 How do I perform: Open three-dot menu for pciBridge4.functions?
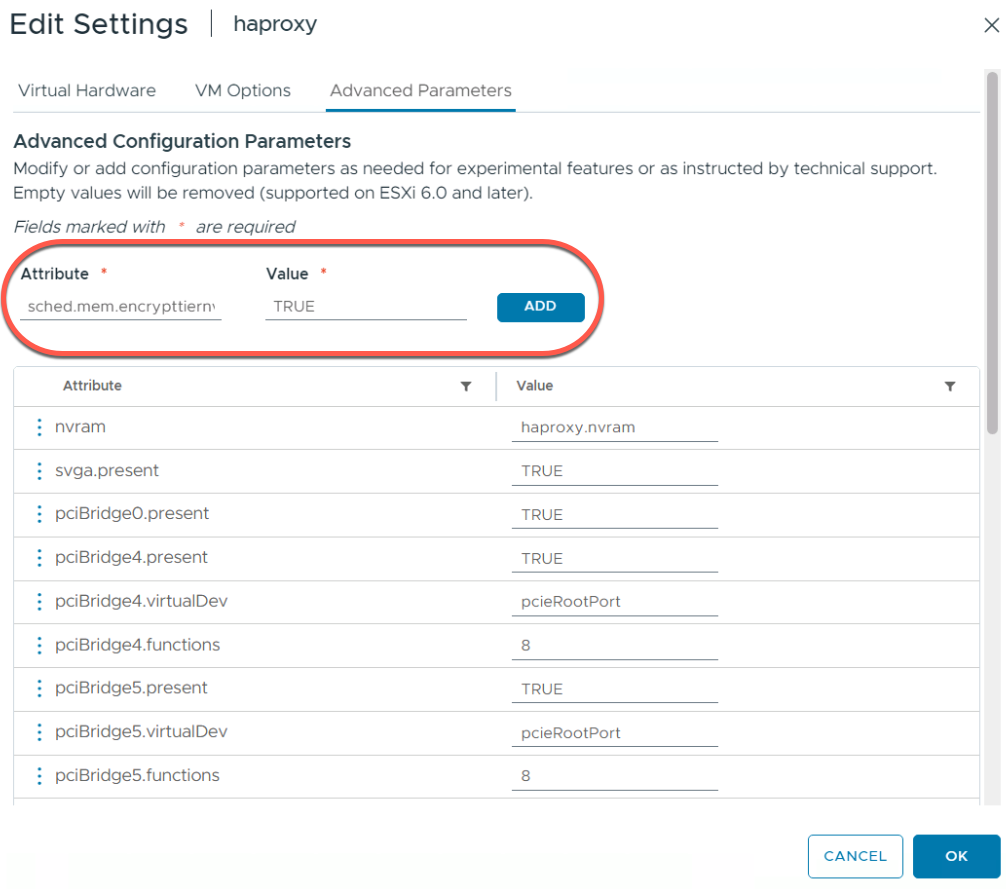coord(39,645)
